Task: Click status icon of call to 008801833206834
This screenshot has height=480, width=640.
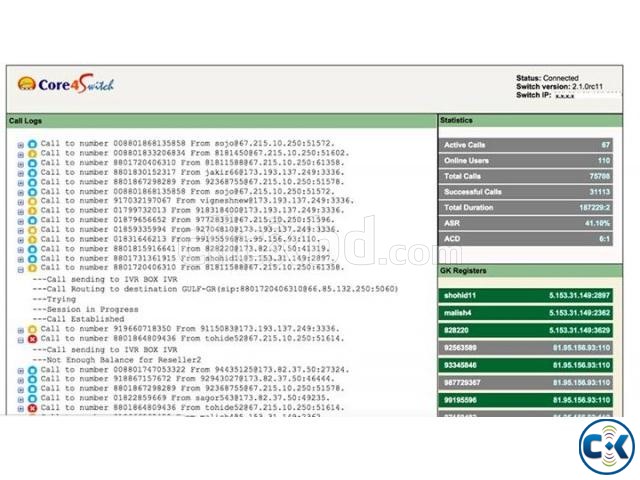Action: (x=32, y=154)
